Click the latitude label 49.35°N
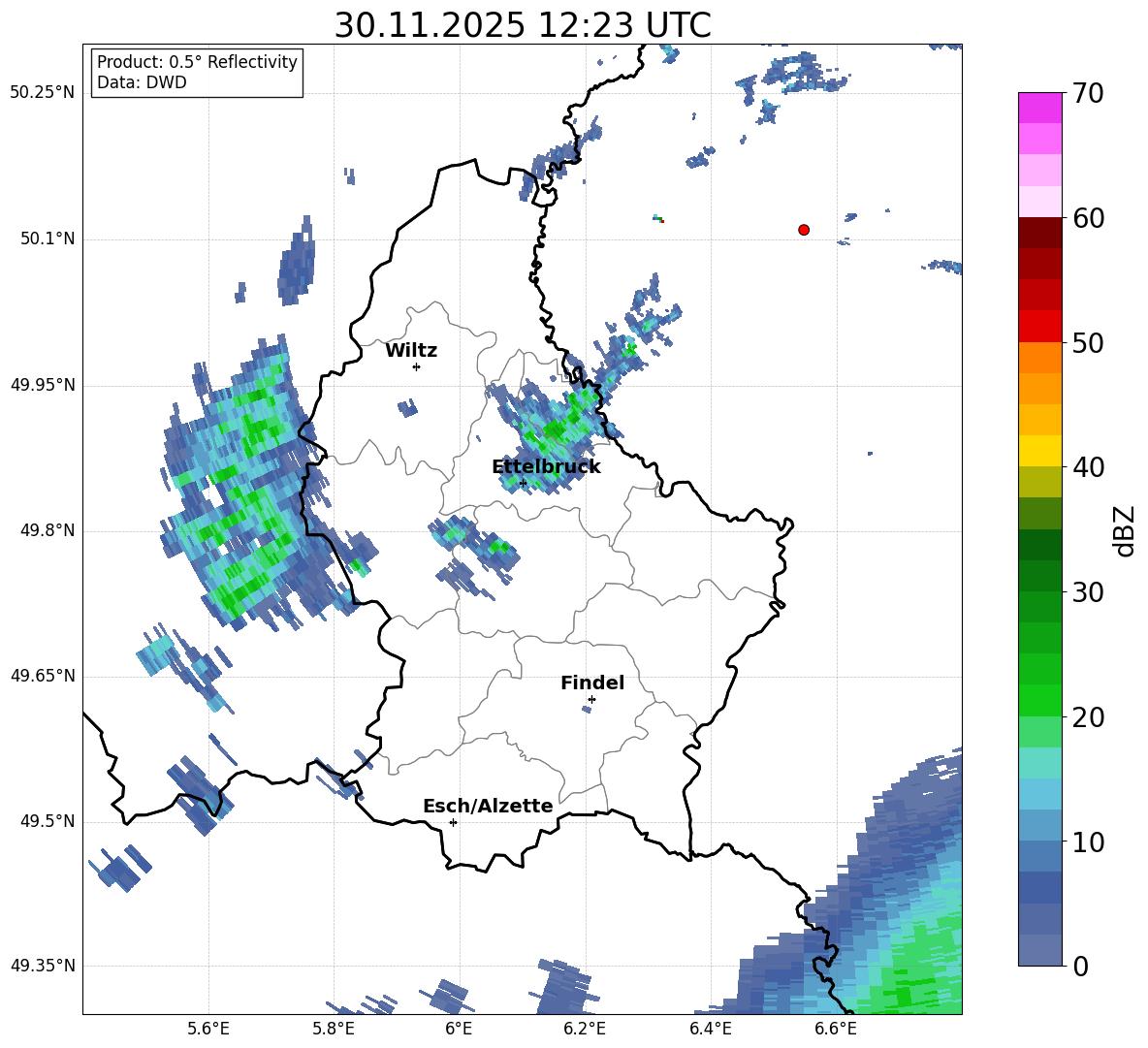This screenshot has height=1048, width=1148. click(43, 966)
